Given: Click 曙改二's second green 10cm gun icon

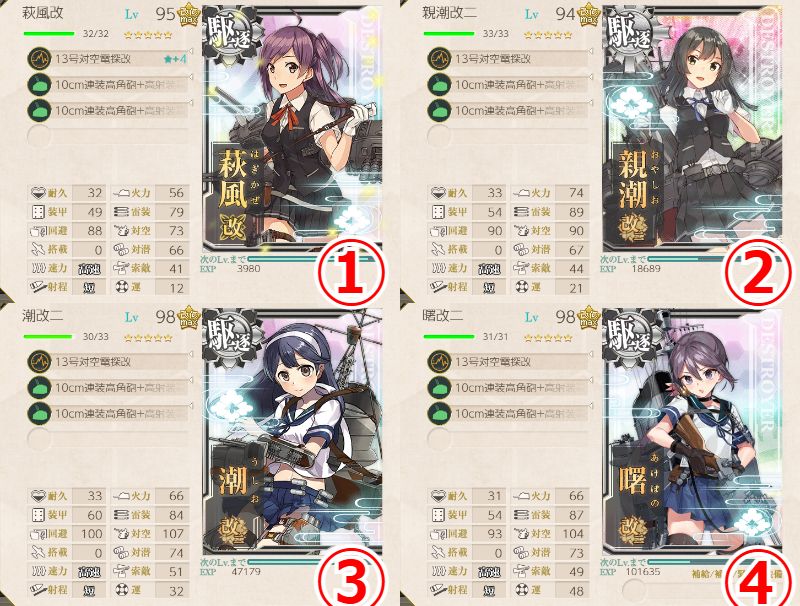Looking at the screenshot, I should click(439, 413).
